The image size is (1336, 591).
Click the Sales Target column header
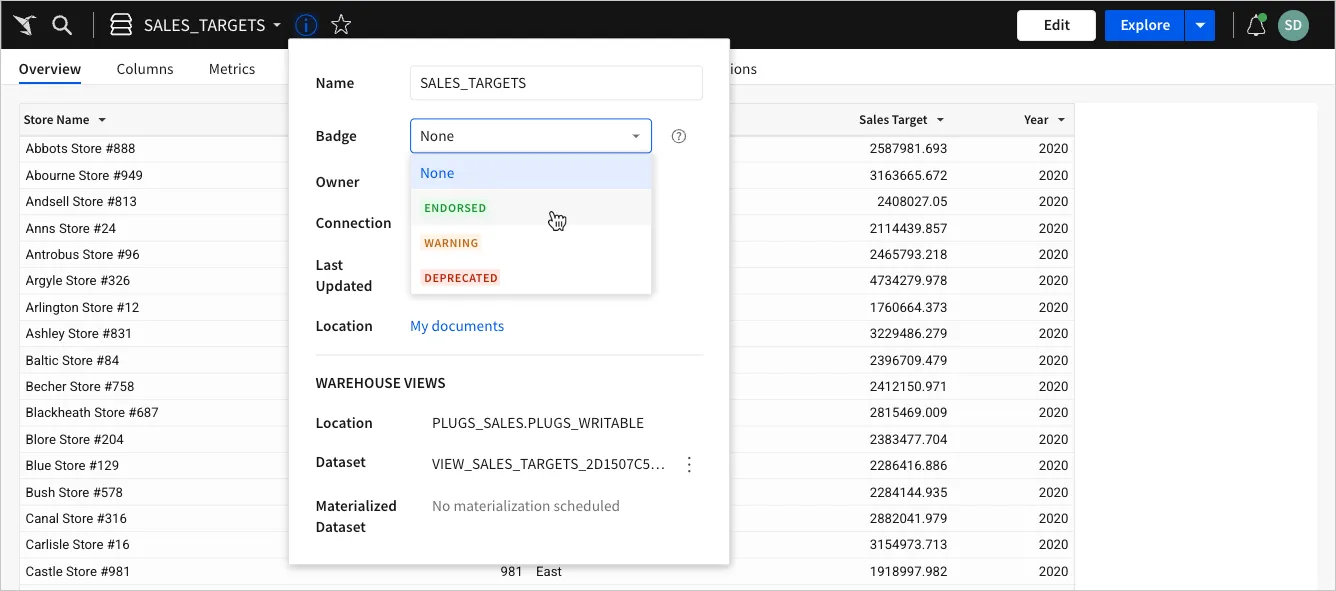[893, 120]
